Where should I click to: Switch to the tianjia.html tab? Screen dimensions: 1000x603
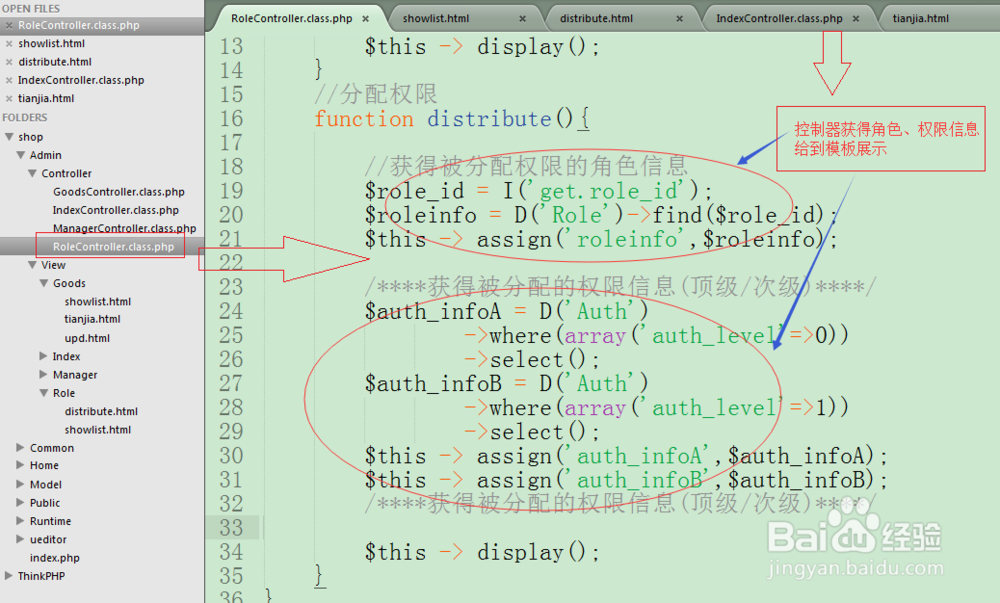[x=920, y=18]
